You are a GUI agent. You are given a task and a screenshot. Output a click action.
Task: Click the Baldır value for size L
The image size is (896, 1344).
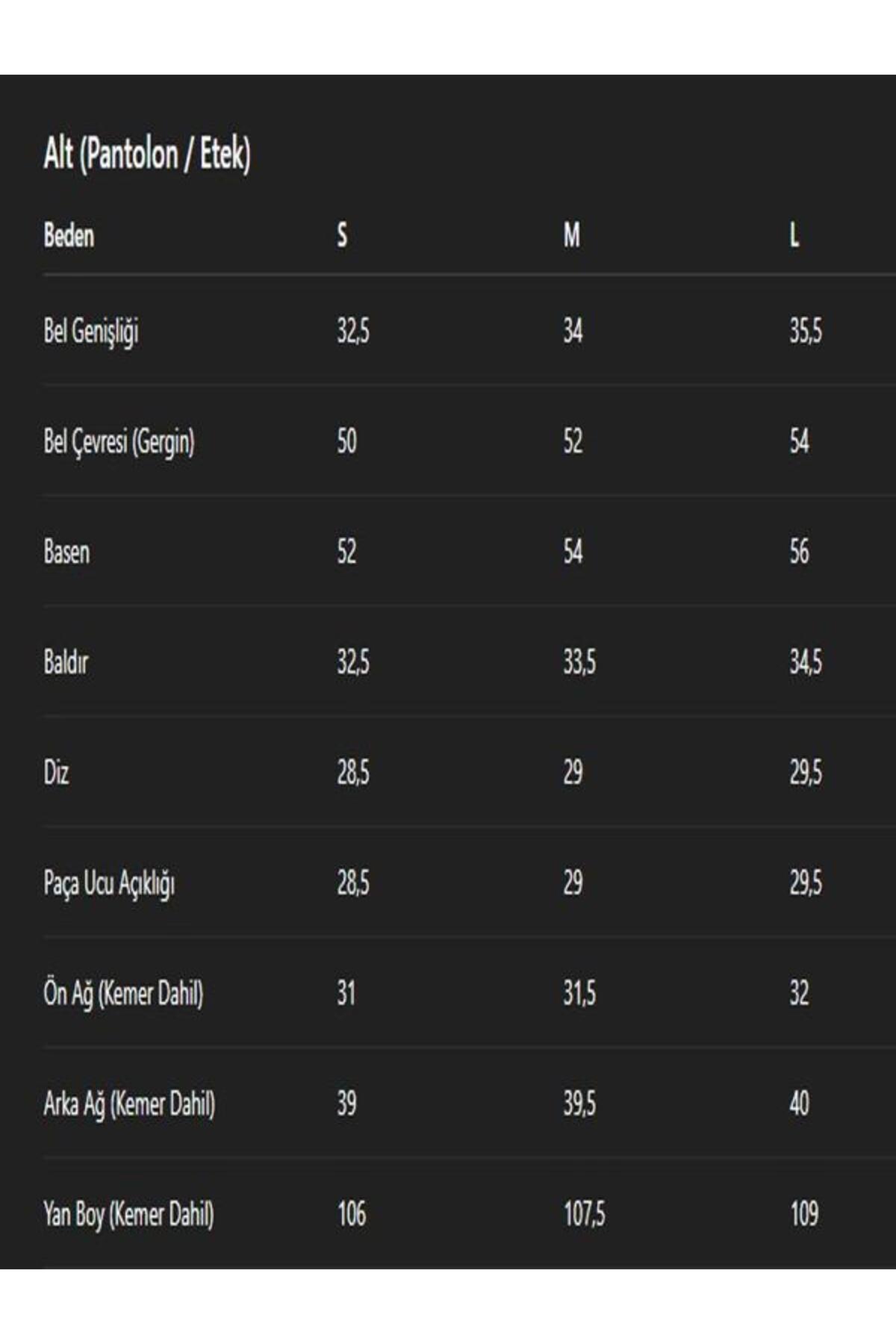tap(806, 662)
